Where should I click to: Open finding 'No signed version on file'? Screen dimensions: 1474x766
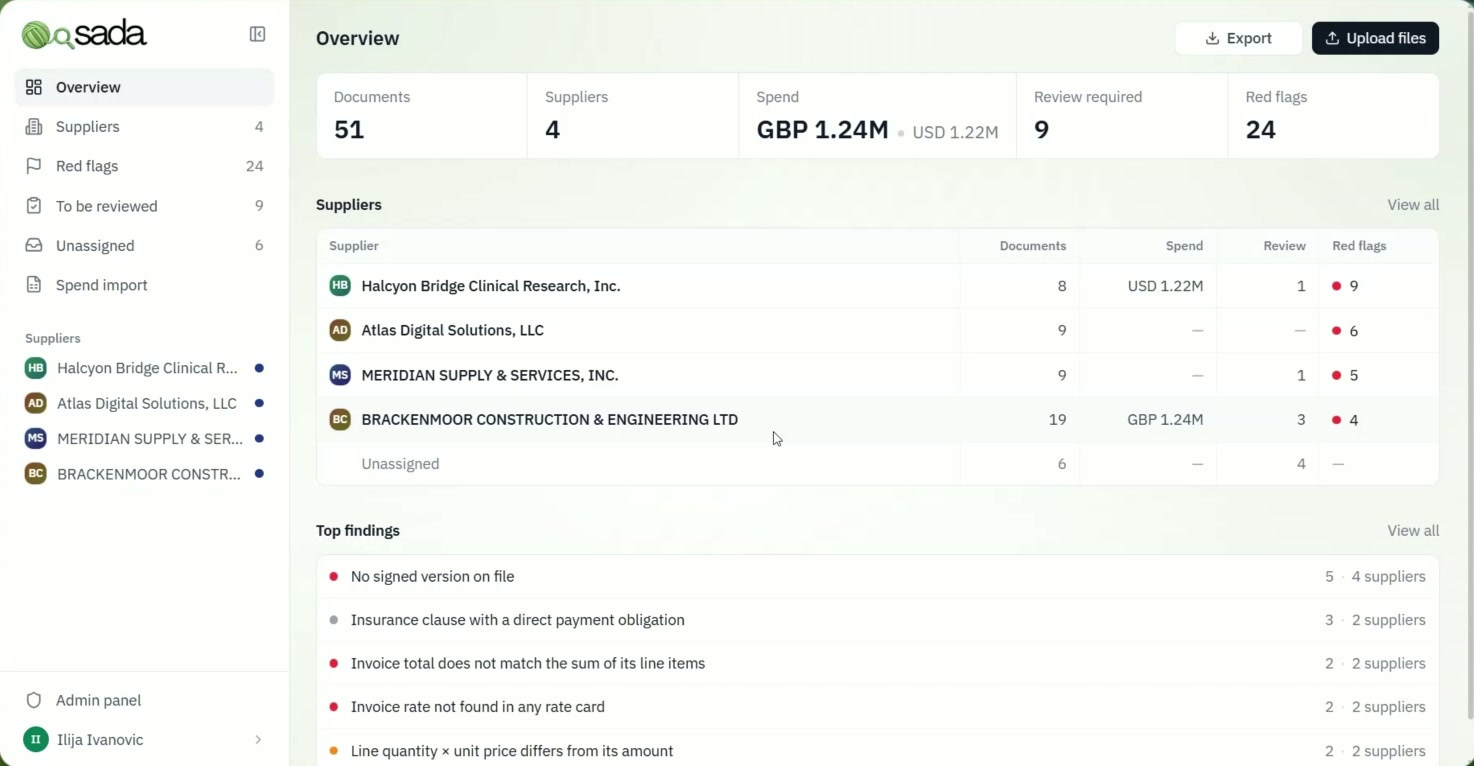878,577
